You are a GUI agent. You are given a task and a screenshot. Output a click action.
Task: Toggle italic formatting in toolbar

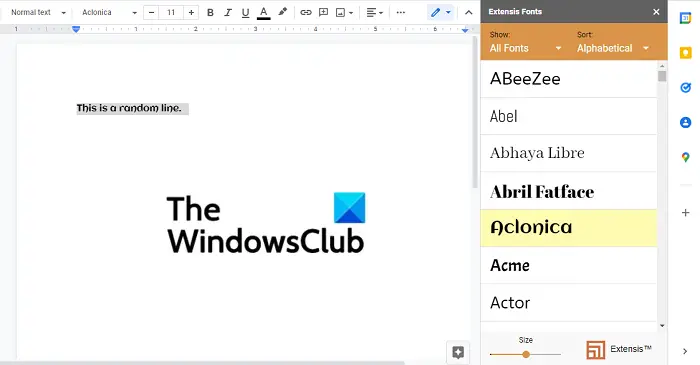(228, 12)
